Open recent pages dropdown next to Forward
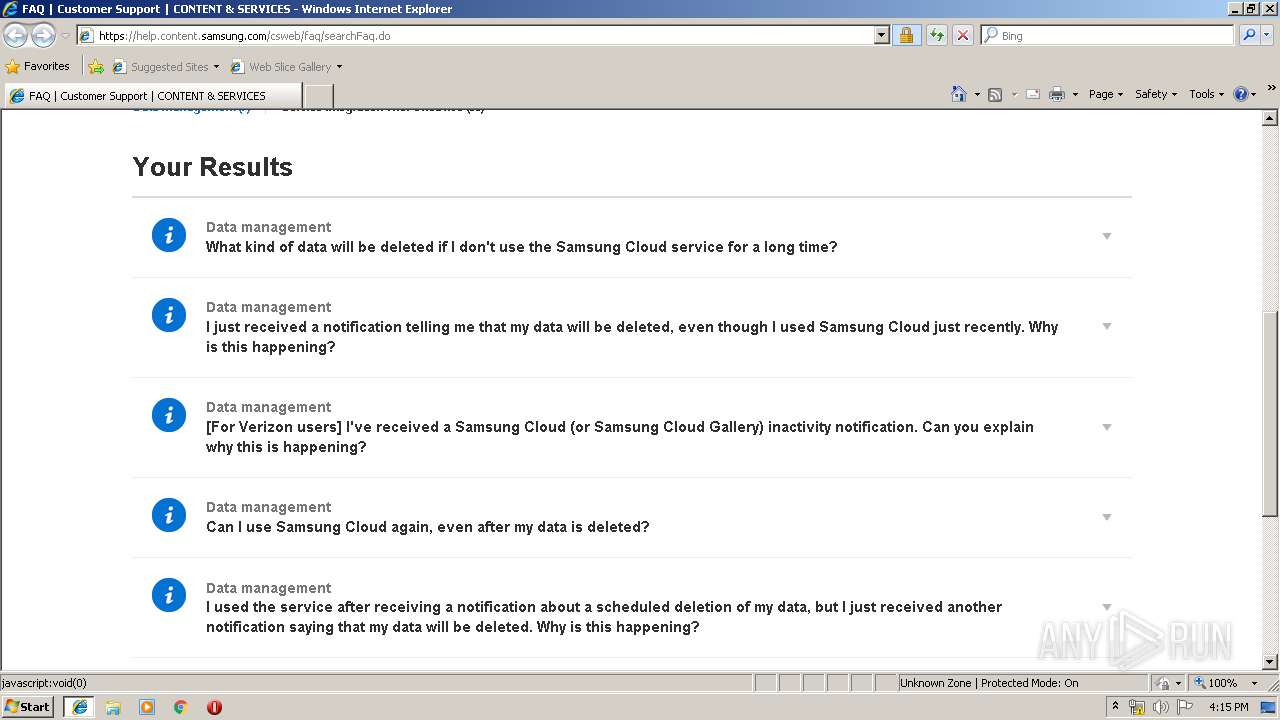Image resolution: width=1280 pixels, height=720 pixels. tap(65, 36)
